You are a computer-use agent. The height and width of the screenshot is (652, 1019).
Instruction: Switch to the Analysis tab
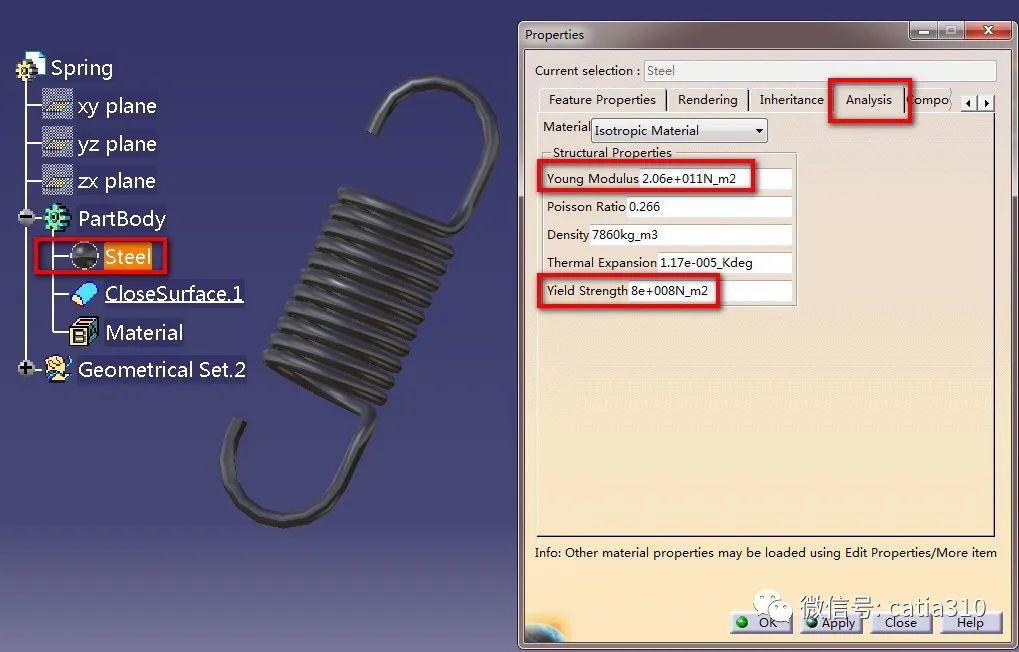coord(868,100)
